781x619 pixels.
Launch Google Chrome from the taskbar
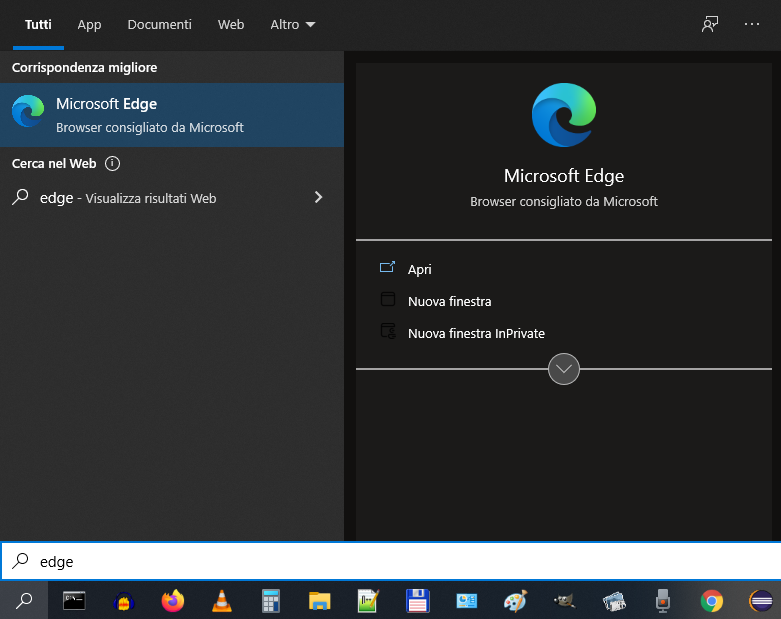tap(711, 601)
